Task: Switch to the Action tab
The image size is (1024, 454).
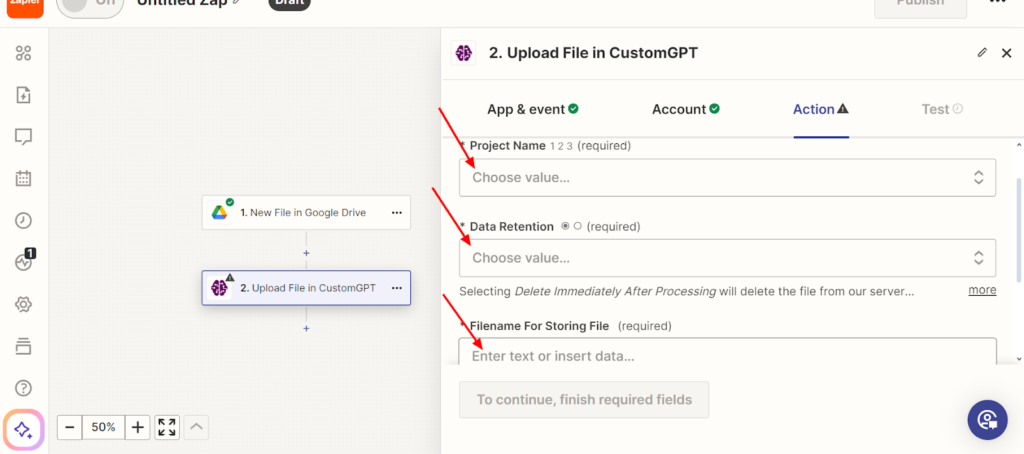Action: click(820, 109)
